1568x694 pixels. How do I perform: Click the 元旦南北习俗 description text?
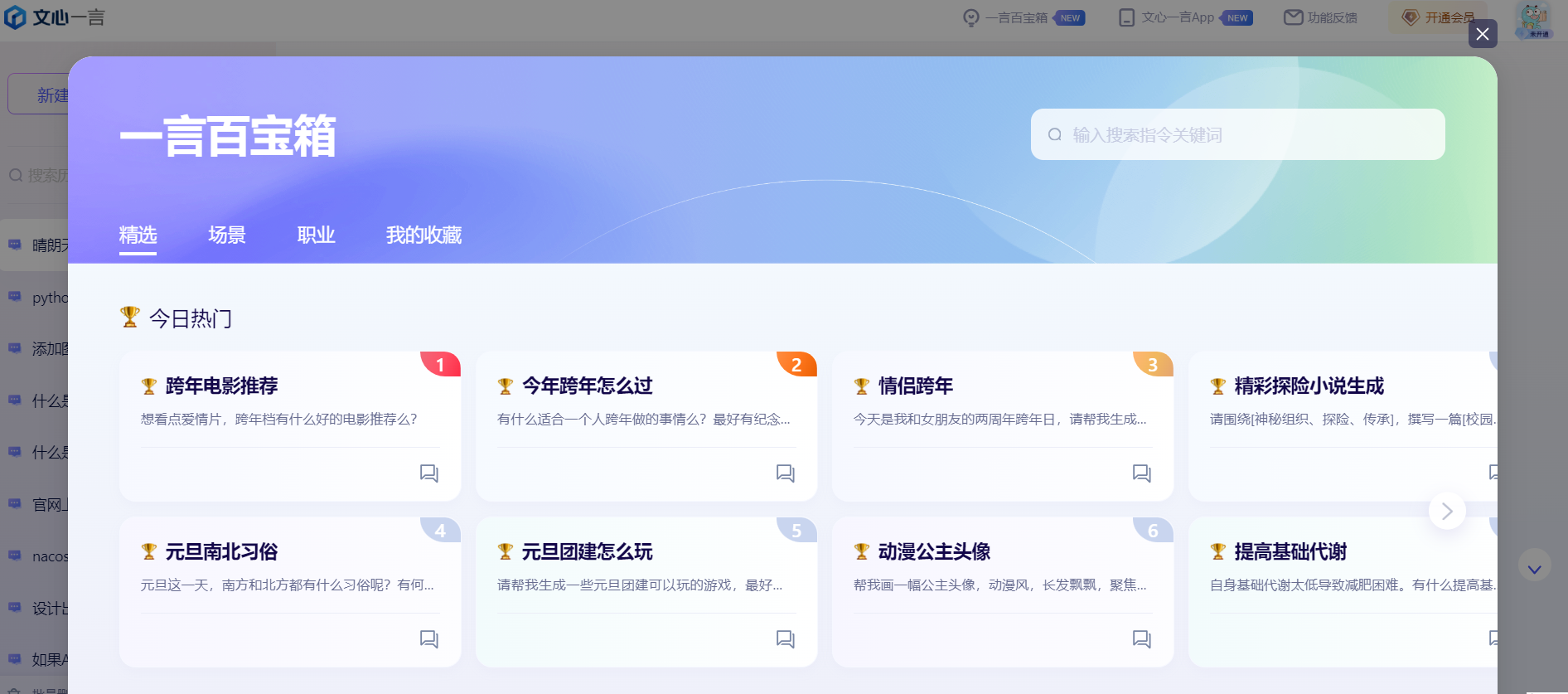(x=287, y=585)
